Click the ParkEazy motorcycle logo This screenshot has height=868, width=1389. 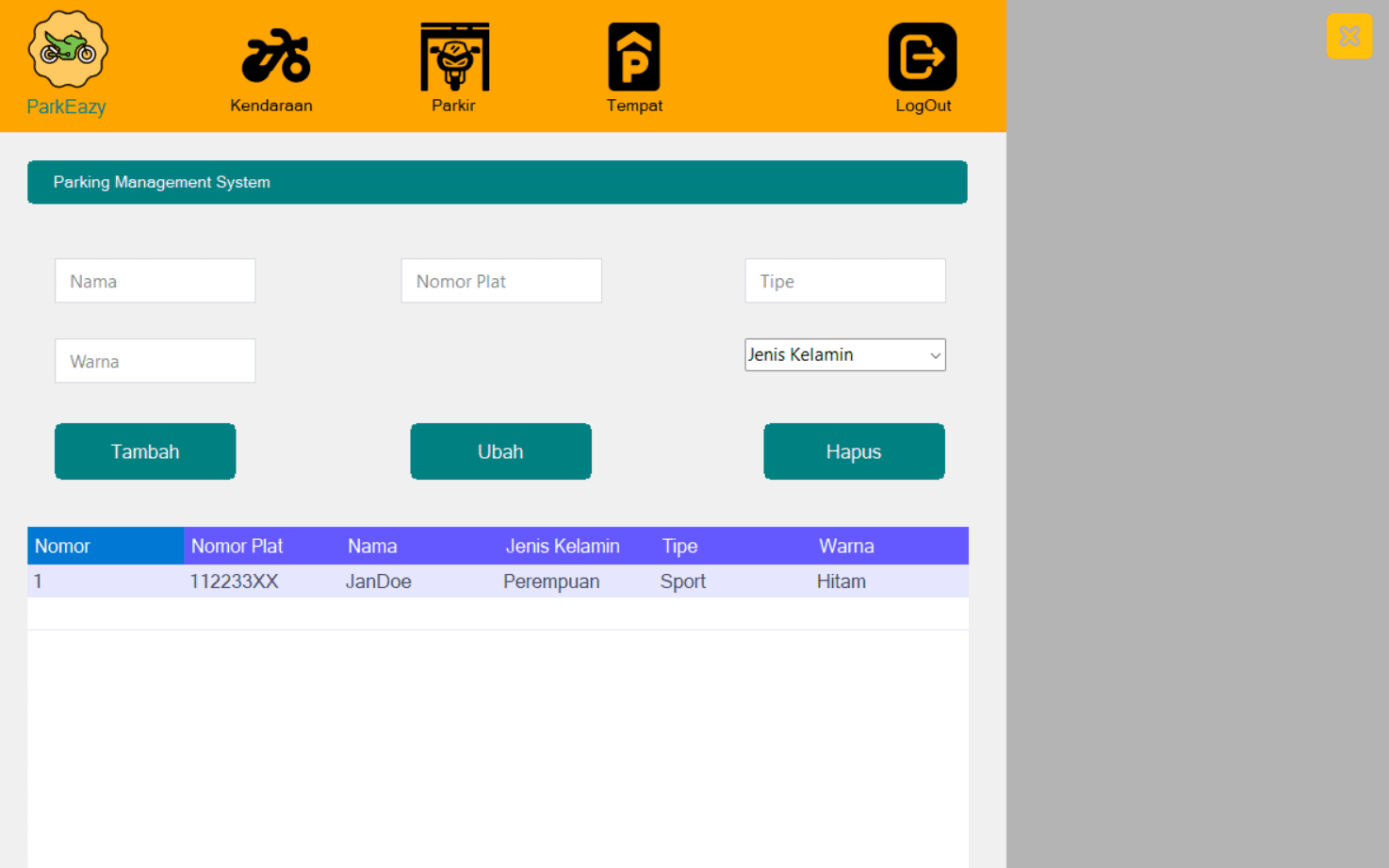pyautogui.click(x=68, y=49)
